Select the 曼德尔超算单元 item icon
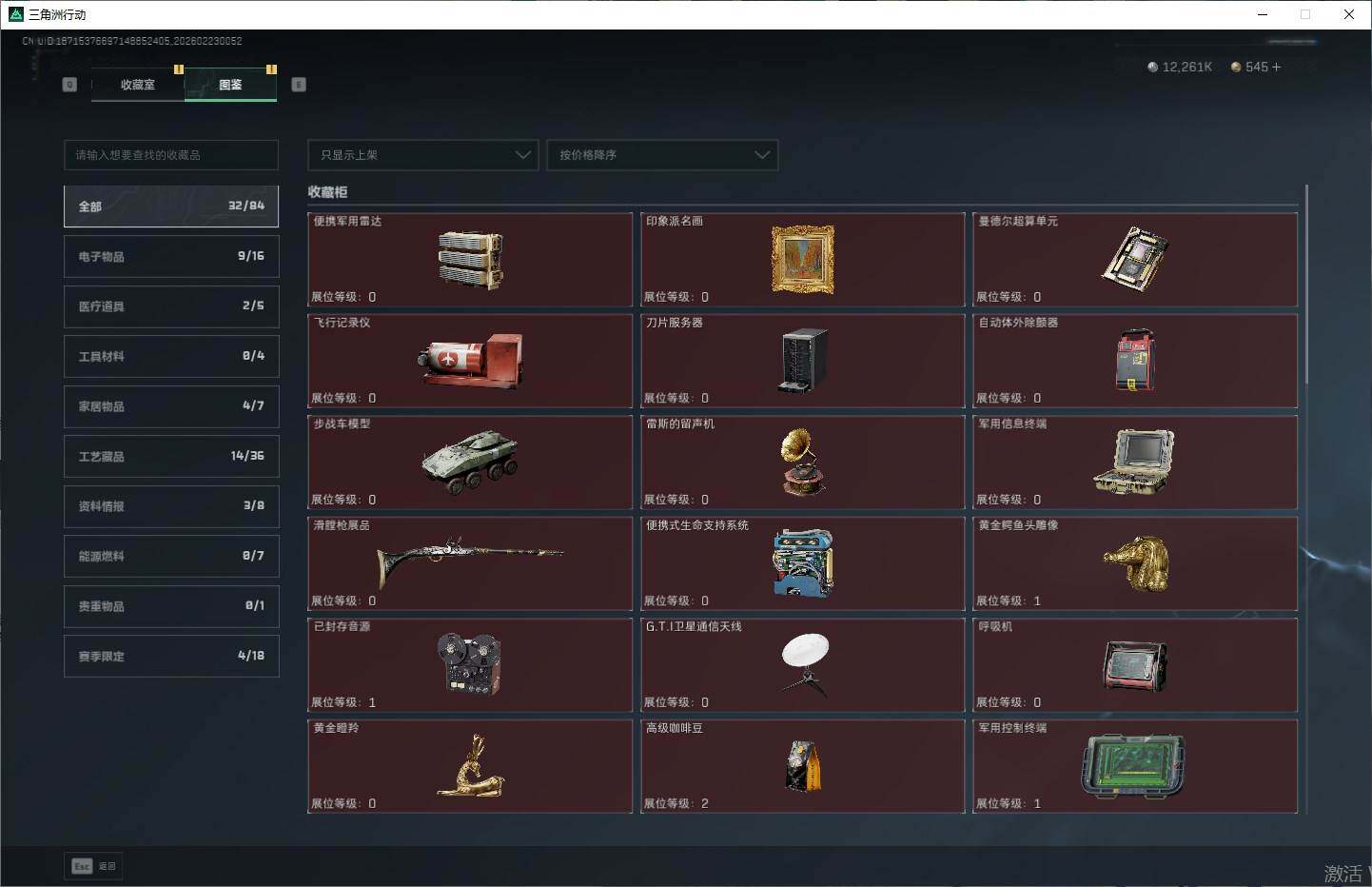This screenshot has width=1372, height=887. pos(1135,259)
